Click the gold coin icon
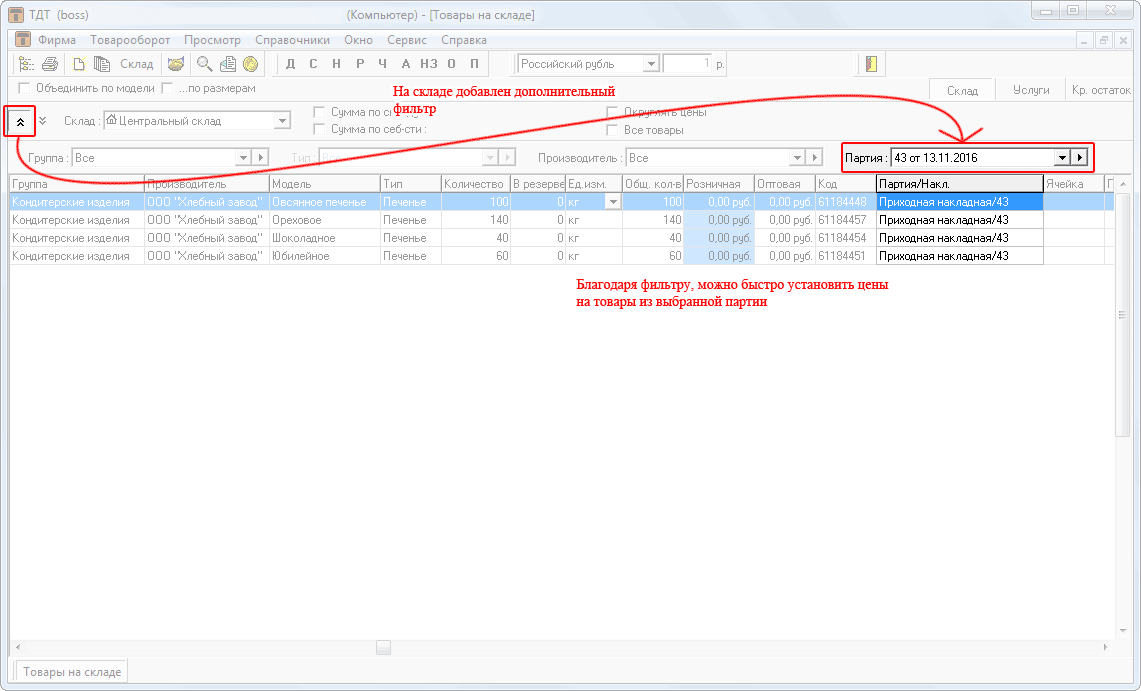This screenshot has width=1141, height=691. (250, 64)
